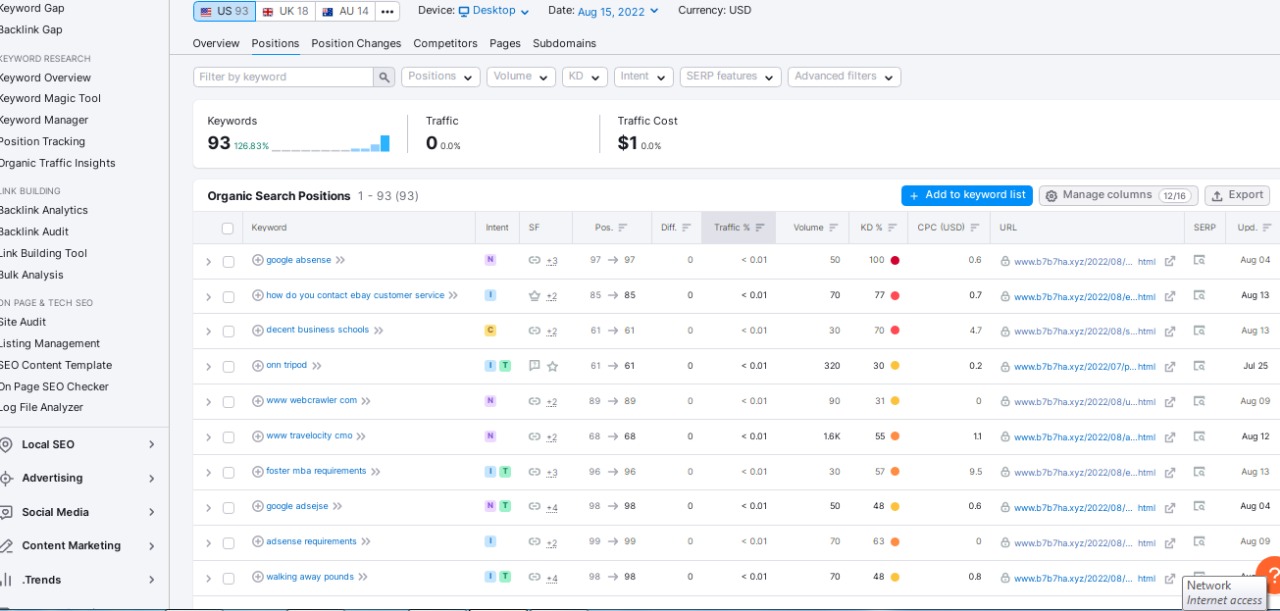Add google absense keyword via plus icon
This screenshot has width=1280, height=611.
click(257, 260)
